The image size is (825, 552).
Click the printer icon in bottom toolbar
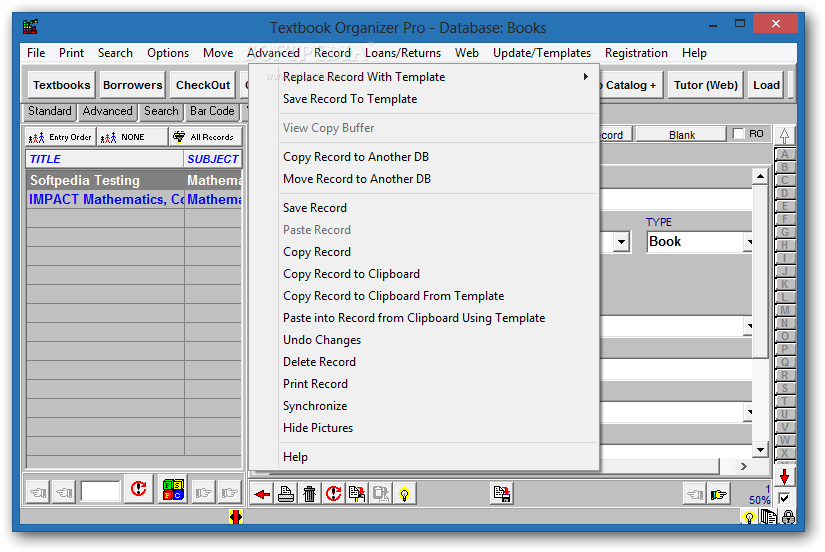tap(286, 494)
